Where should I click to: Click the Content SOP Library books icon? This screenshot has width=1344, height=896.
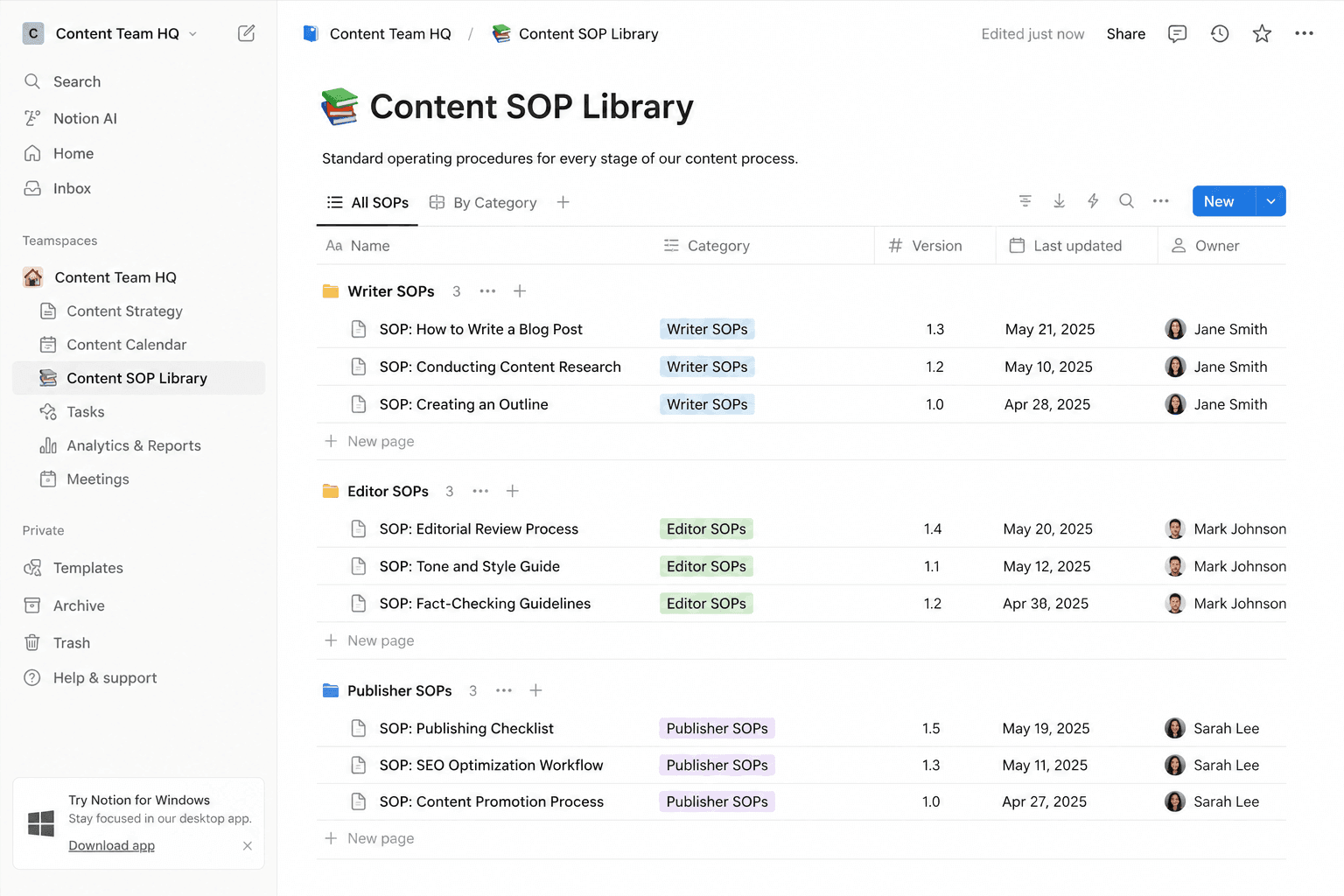point(339,107)
